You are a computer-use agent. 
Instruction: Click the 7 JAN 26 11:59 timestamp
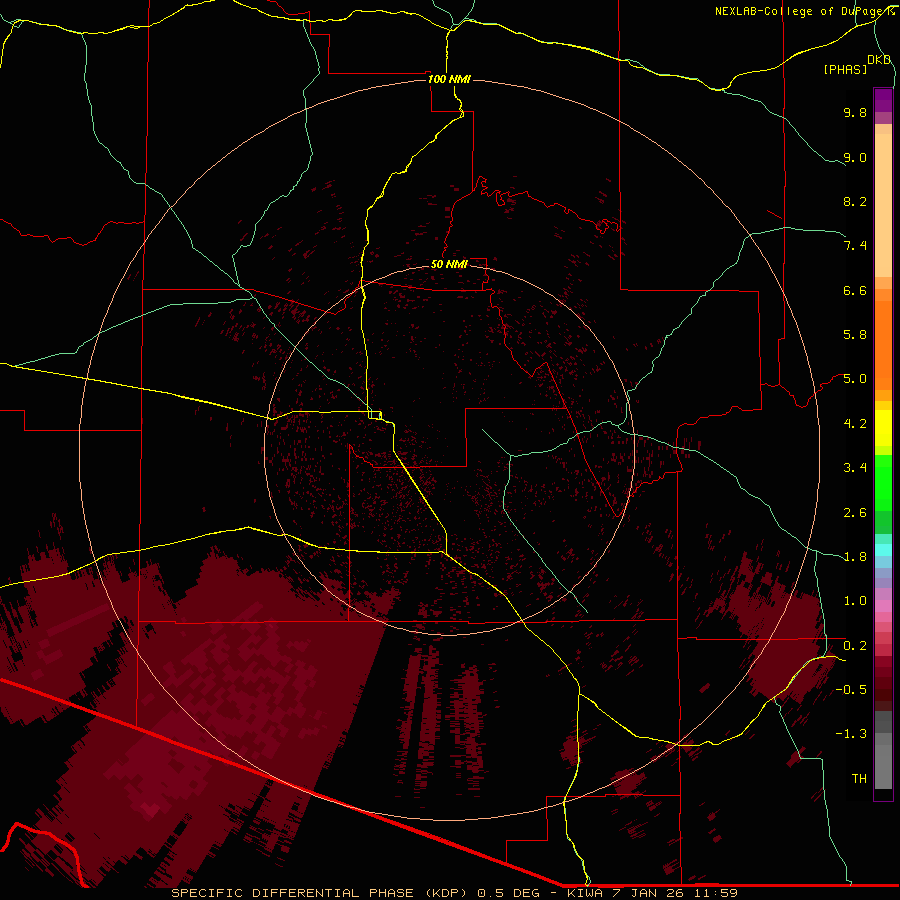(x=675, y=893)
